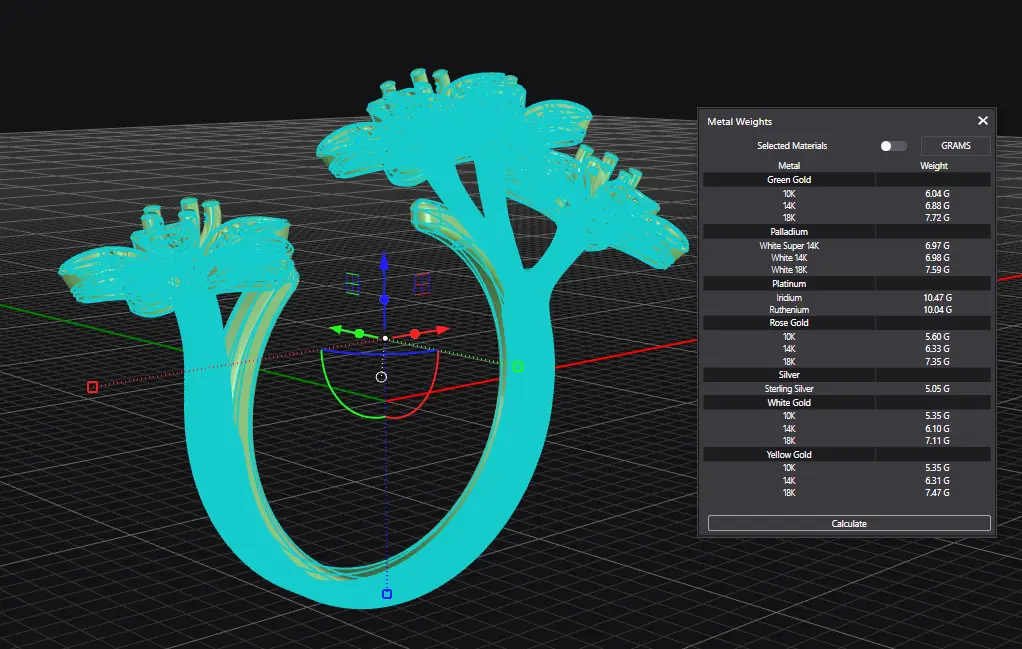Click the 6.10 G weight value
This screenshot has width=1022, height=649.
click(937, 429)
